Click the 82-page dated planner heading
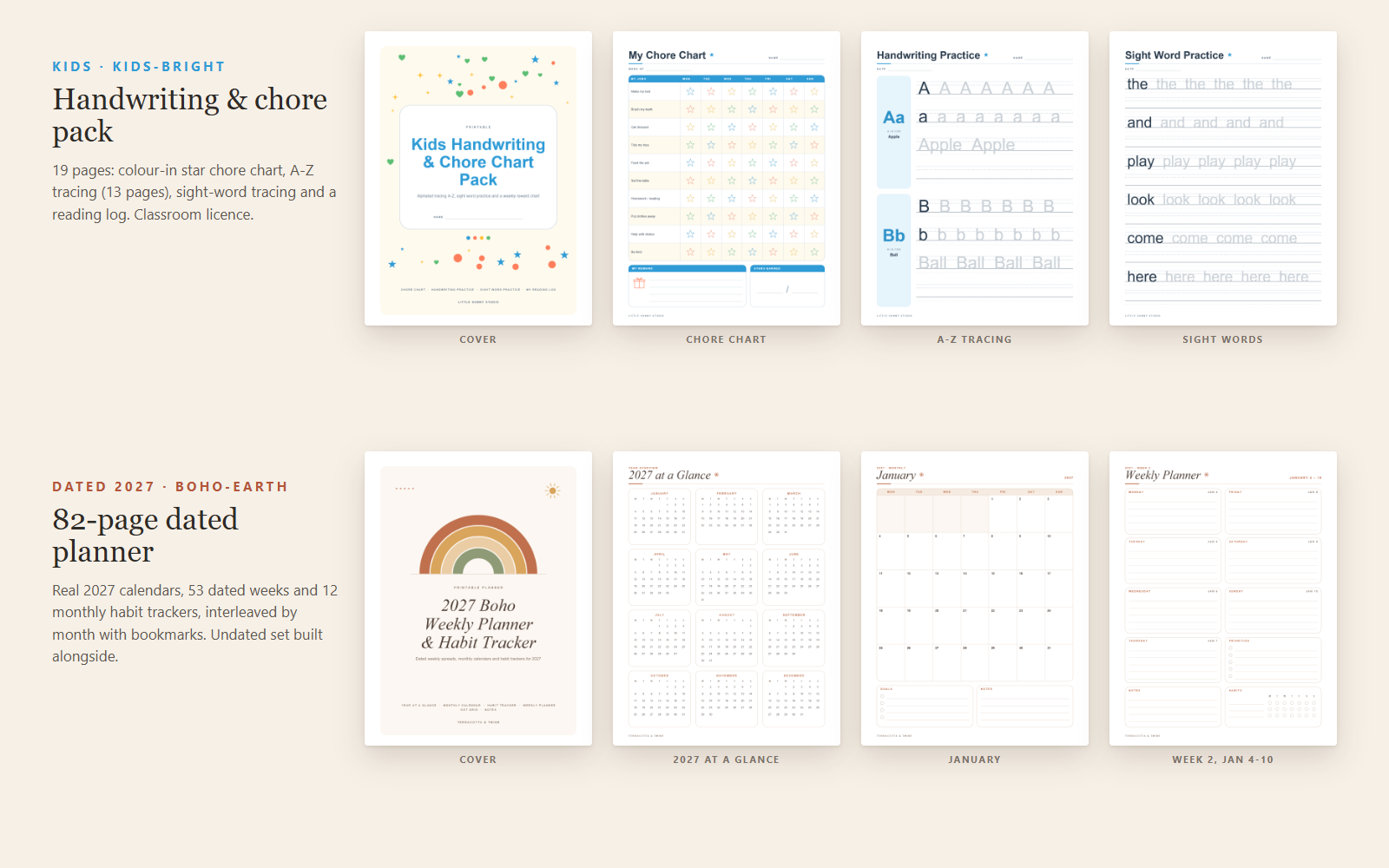The width and height of the screenshot is (1389, 868). click(x=145, y=536)
